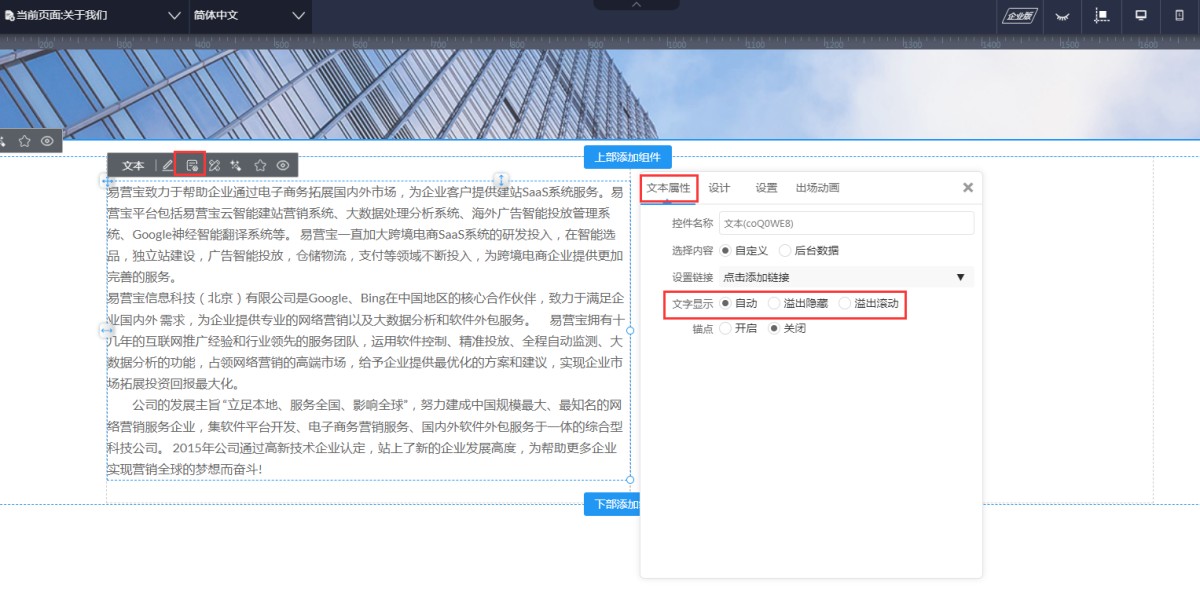The width and height of the screenshot is (1200, 596).
Task: Switch to desktop view icon
Action: click(x=1141, y=16)
